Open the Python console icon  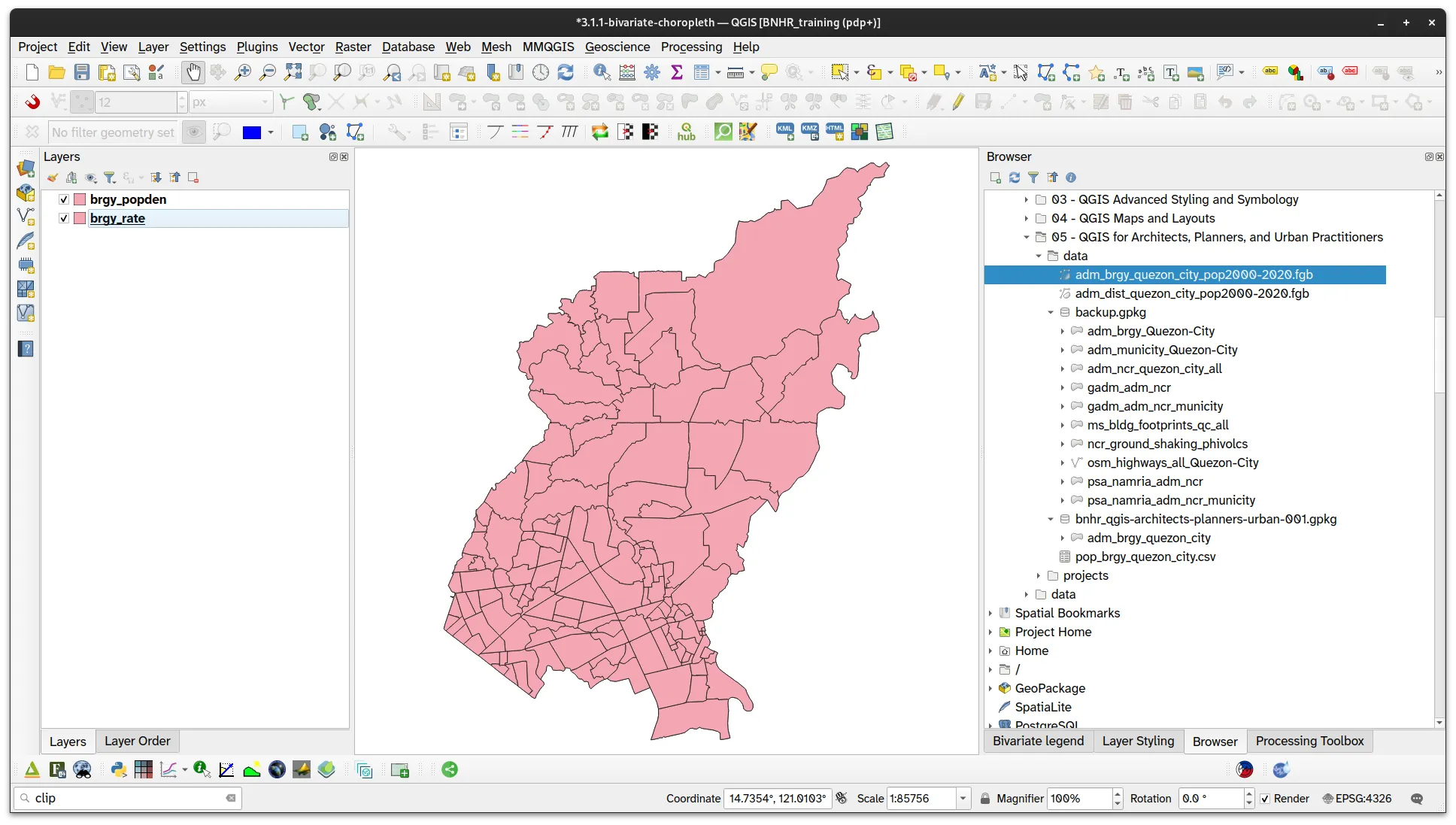118,769
